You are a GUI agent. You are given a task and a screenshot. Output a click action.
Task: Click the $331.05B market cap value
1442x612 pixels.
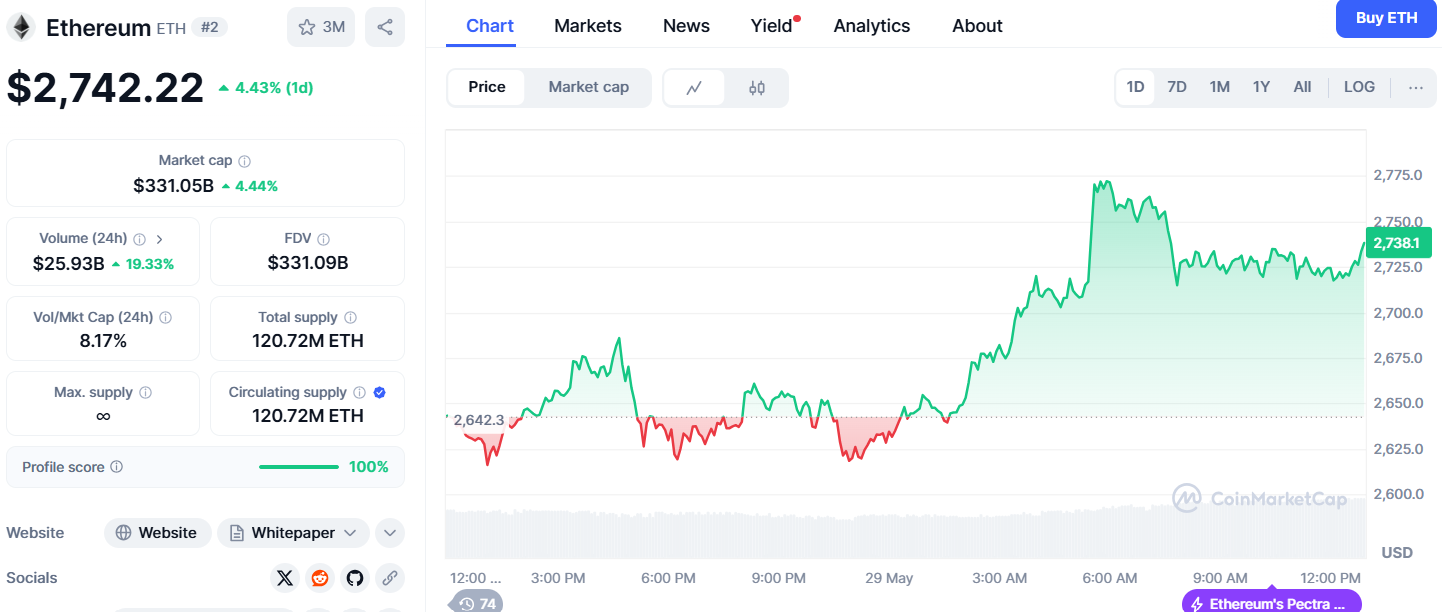pyautogui.click(x=173, y=185)
